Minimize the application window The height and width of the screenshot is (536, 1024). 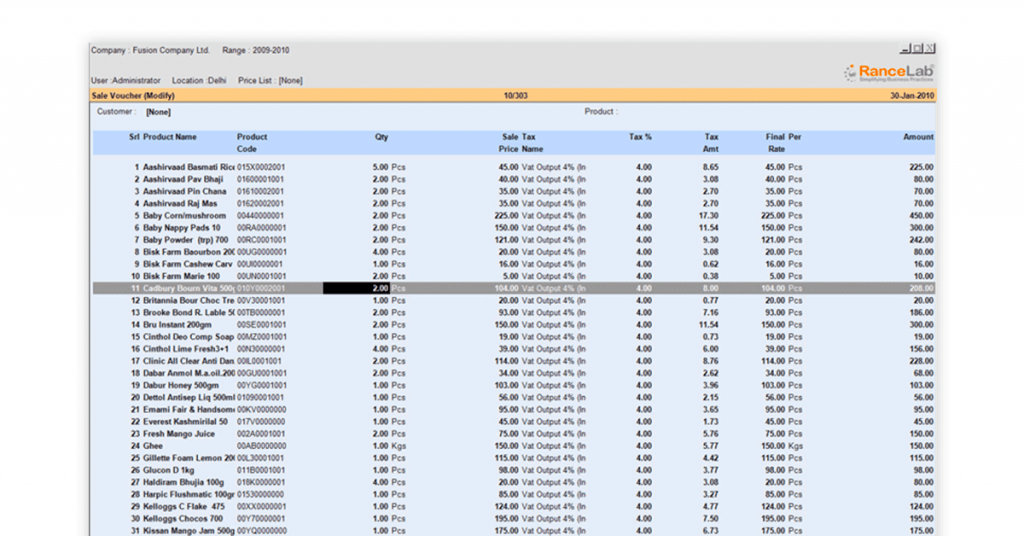pyautogui.click(x=906, y=48)
